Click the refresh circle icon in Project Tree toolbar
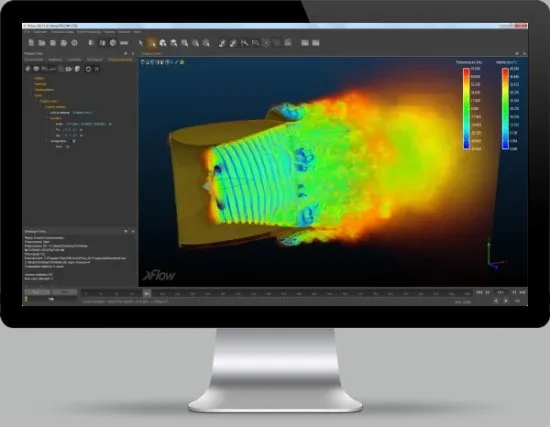This screenshot has width=550, height=427. click(x=88, y=69)
